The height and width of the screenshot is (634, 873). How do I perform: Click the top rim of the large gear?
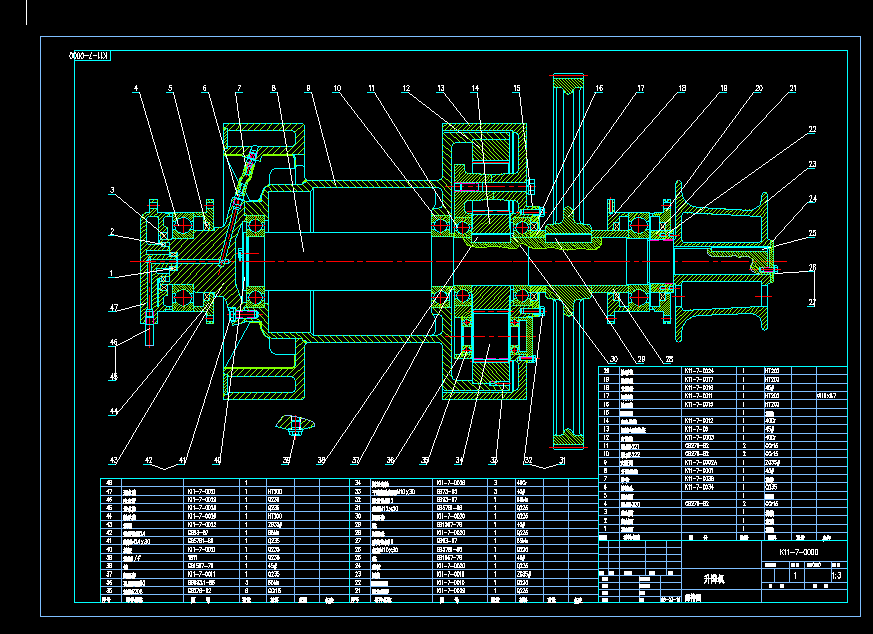pos(566,78)
